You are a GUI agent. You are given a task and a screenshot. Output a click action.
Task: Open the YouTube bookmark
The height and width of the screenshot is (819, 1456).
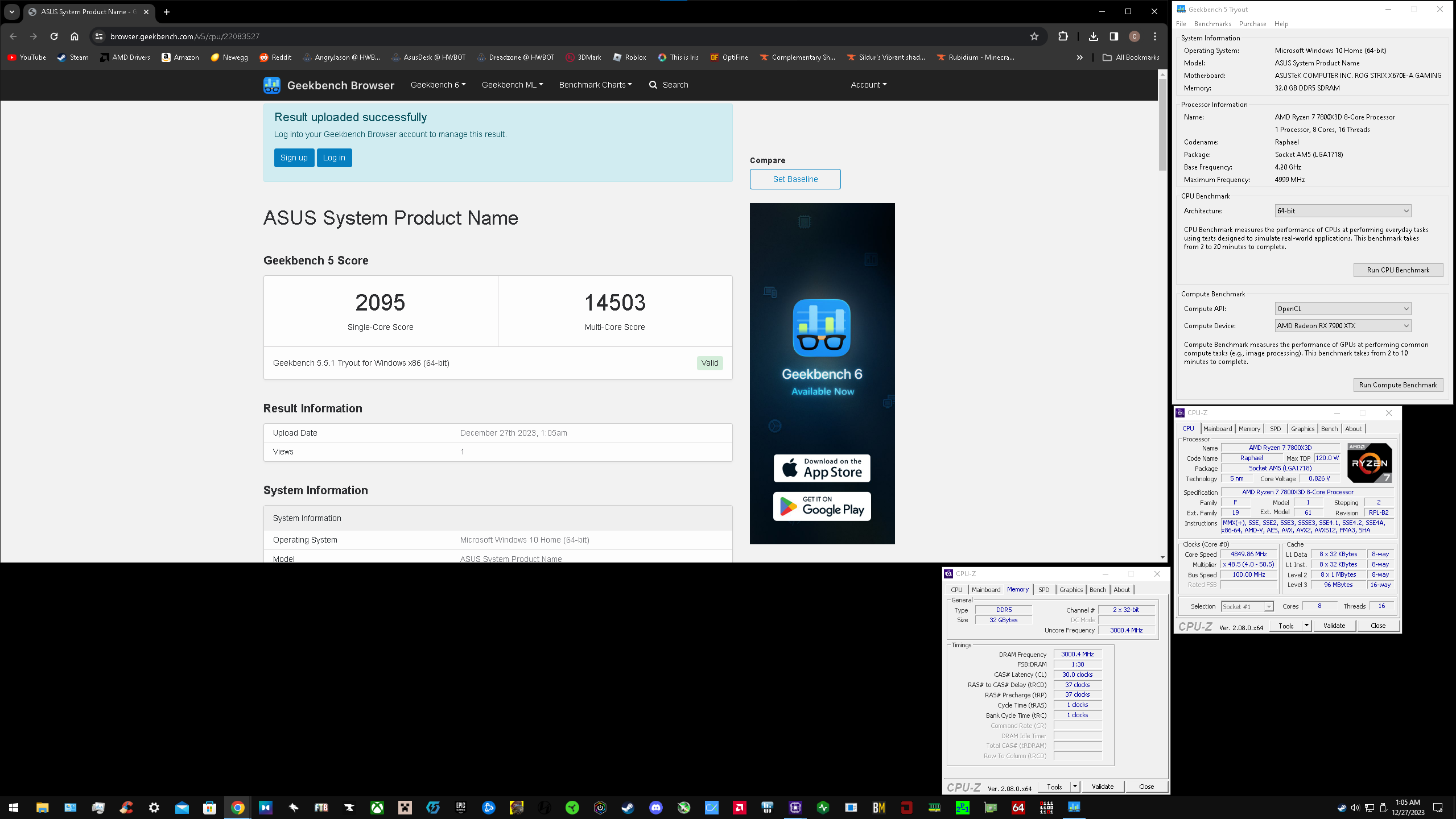[x=27, y=57]
